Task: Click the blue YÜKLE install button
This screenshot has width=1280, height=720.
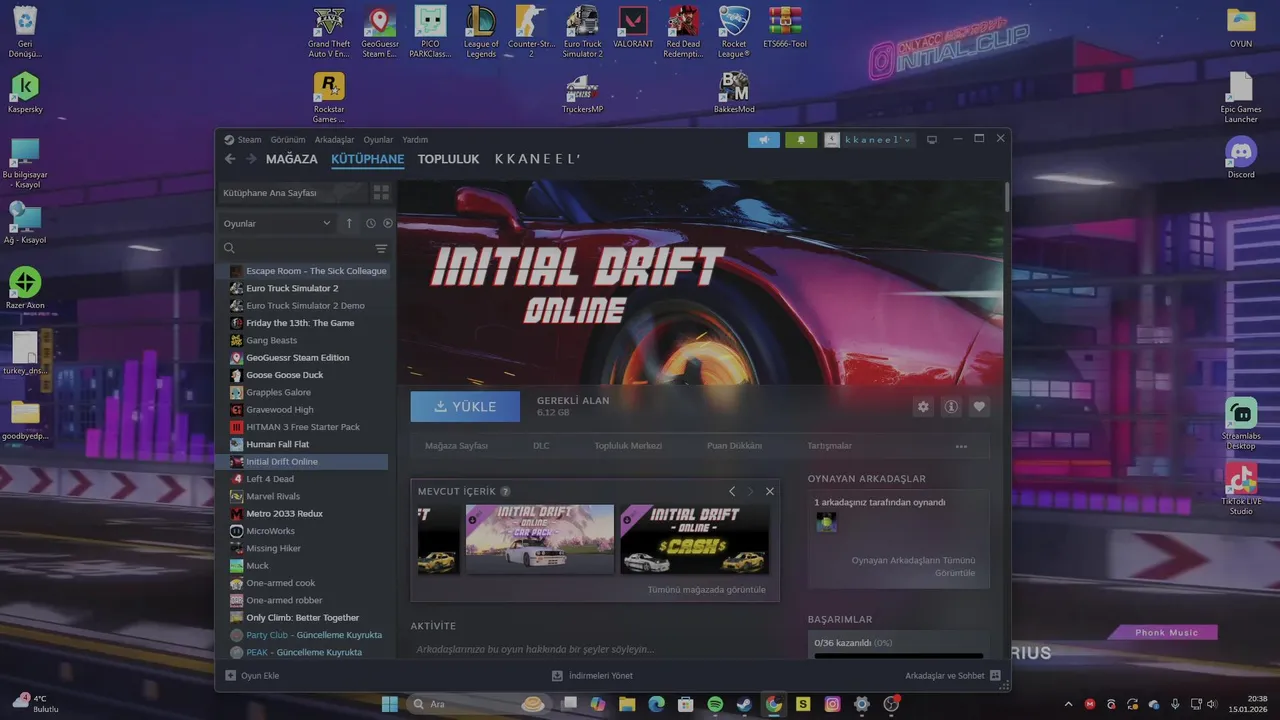Action: click(x=465, y=407)
